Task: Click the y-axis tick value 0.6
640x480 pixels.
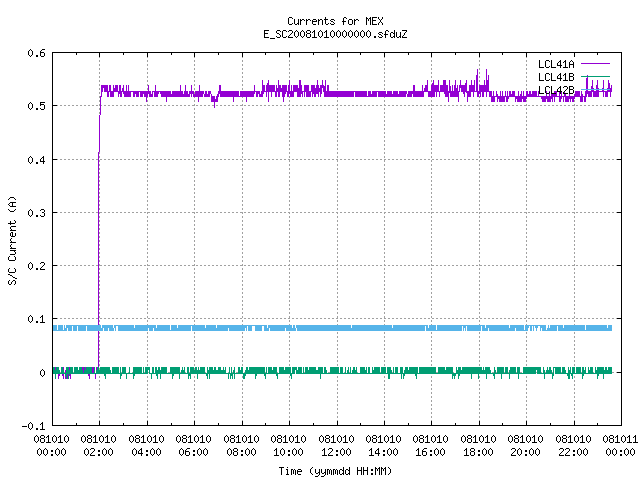Action: pyautogui.click(x=36, y=53)
